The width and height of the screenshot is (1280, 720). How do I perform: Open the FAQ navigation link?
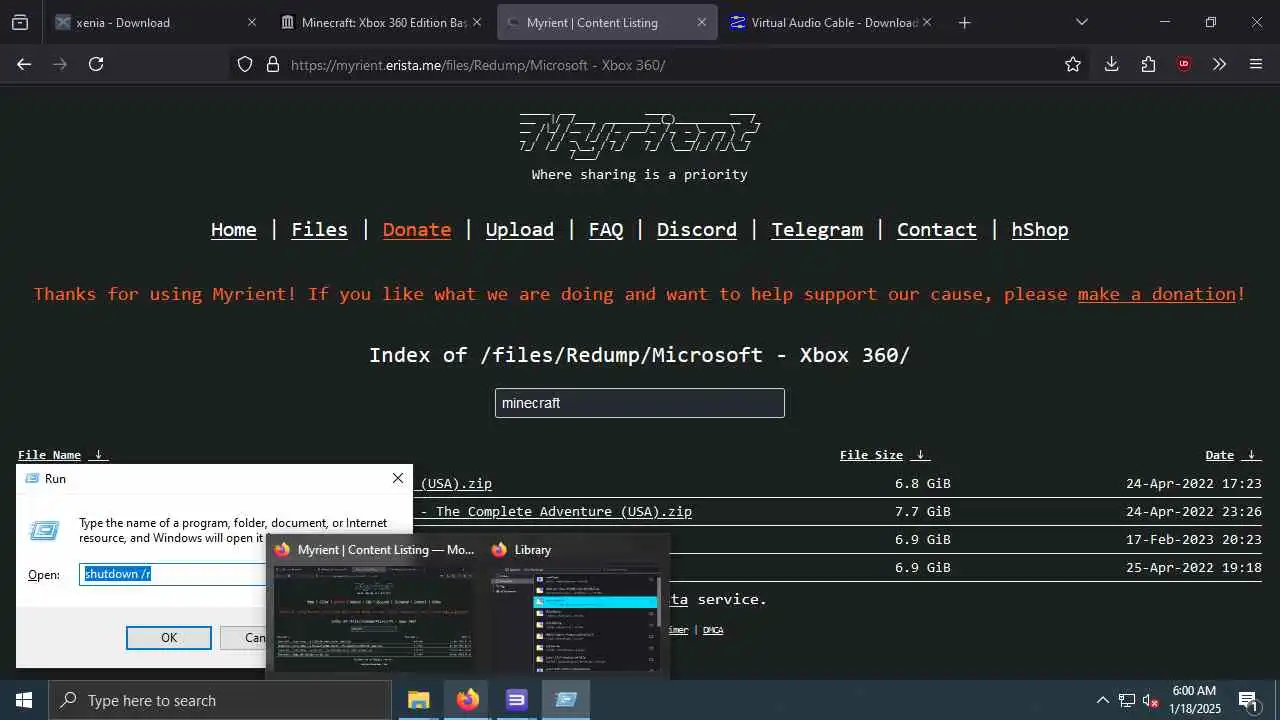[x=606, y=229]
